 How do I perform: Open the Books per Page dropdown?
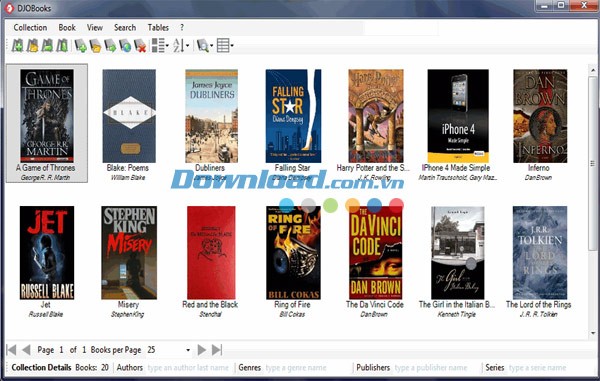[188, 350]
